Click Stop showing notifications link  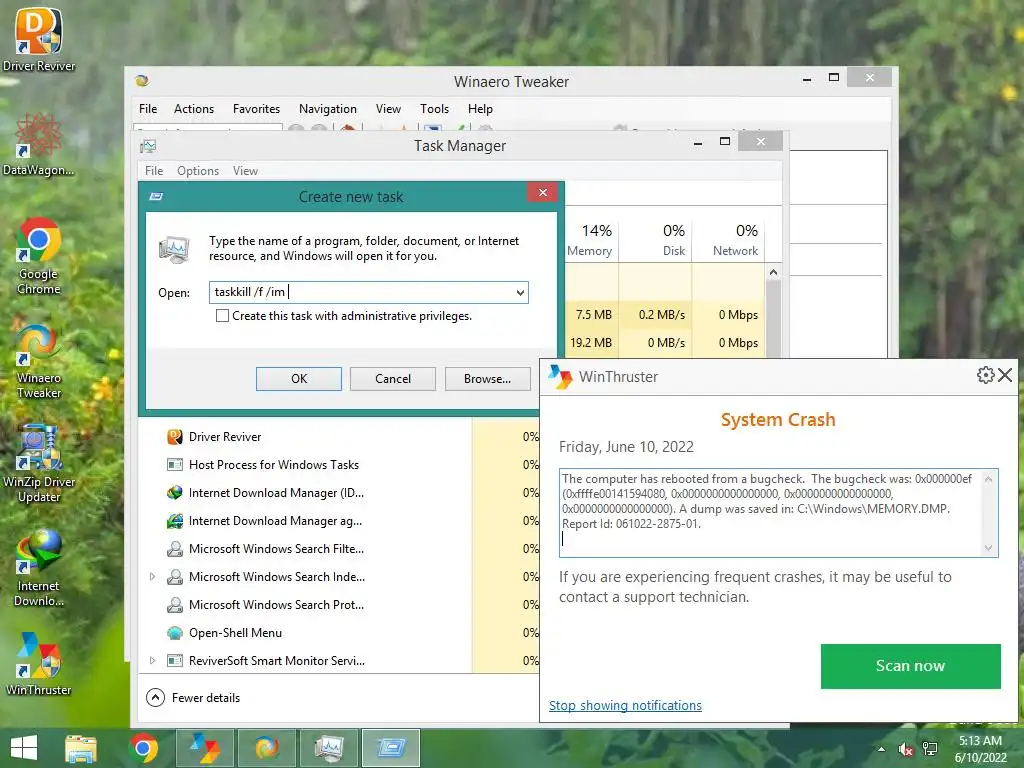625,706
